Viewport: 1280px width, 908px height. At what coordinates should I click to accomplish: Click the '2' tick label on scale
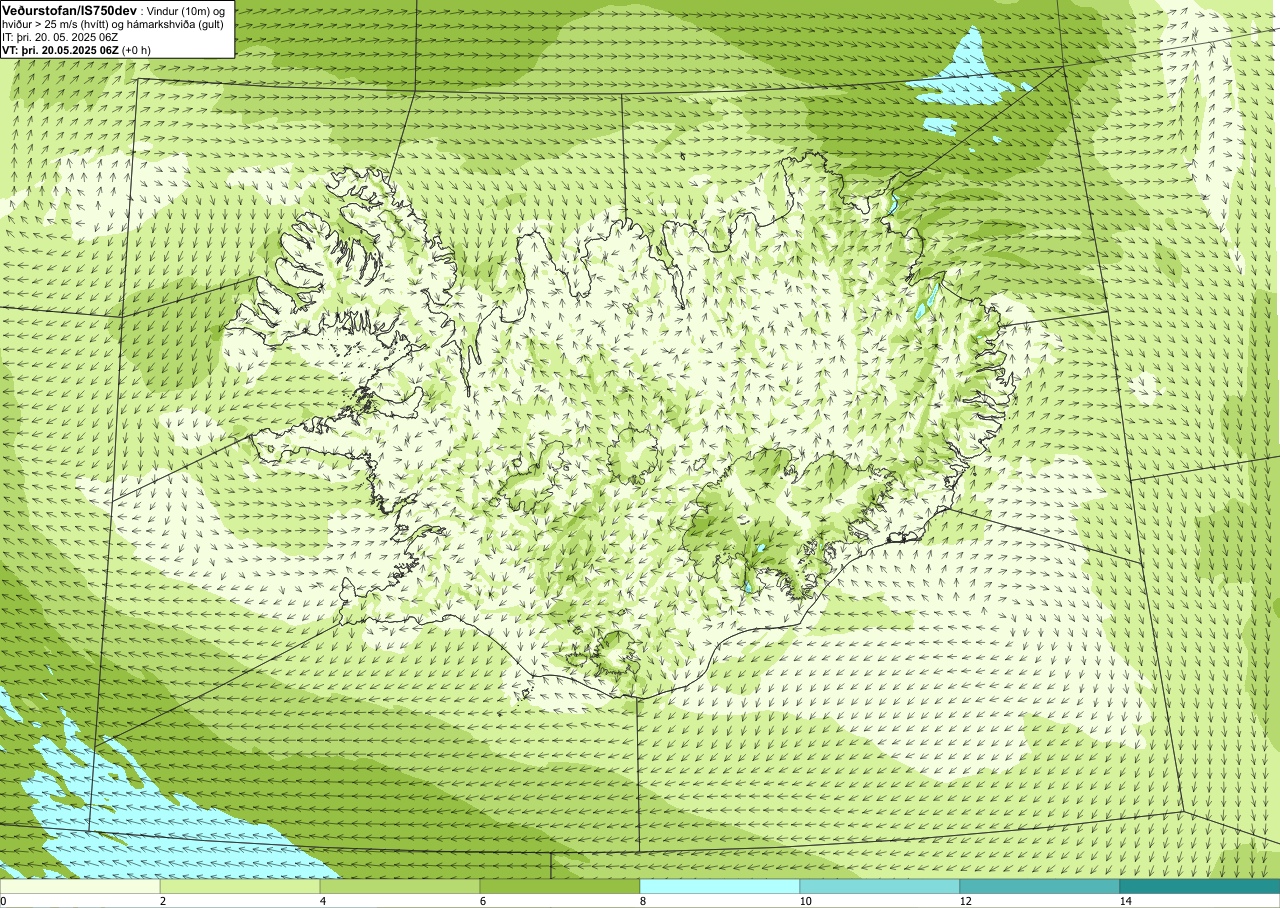point(164,901)
